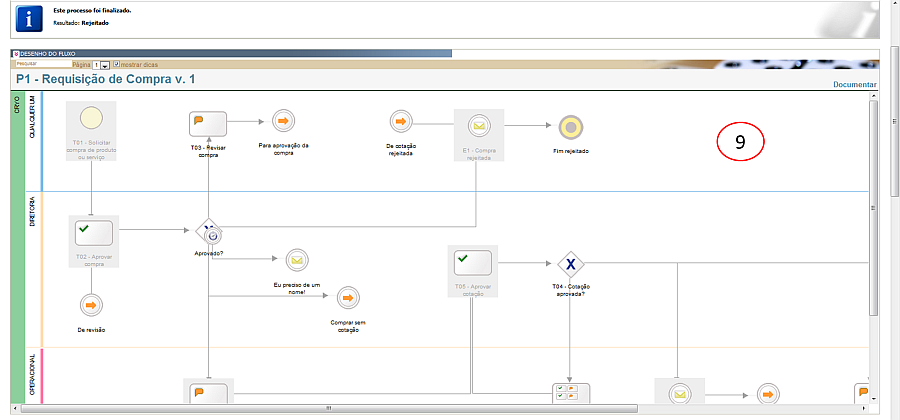Open the Página number dropdown
The width and height of the screenshot is (900, 420).
105,64
